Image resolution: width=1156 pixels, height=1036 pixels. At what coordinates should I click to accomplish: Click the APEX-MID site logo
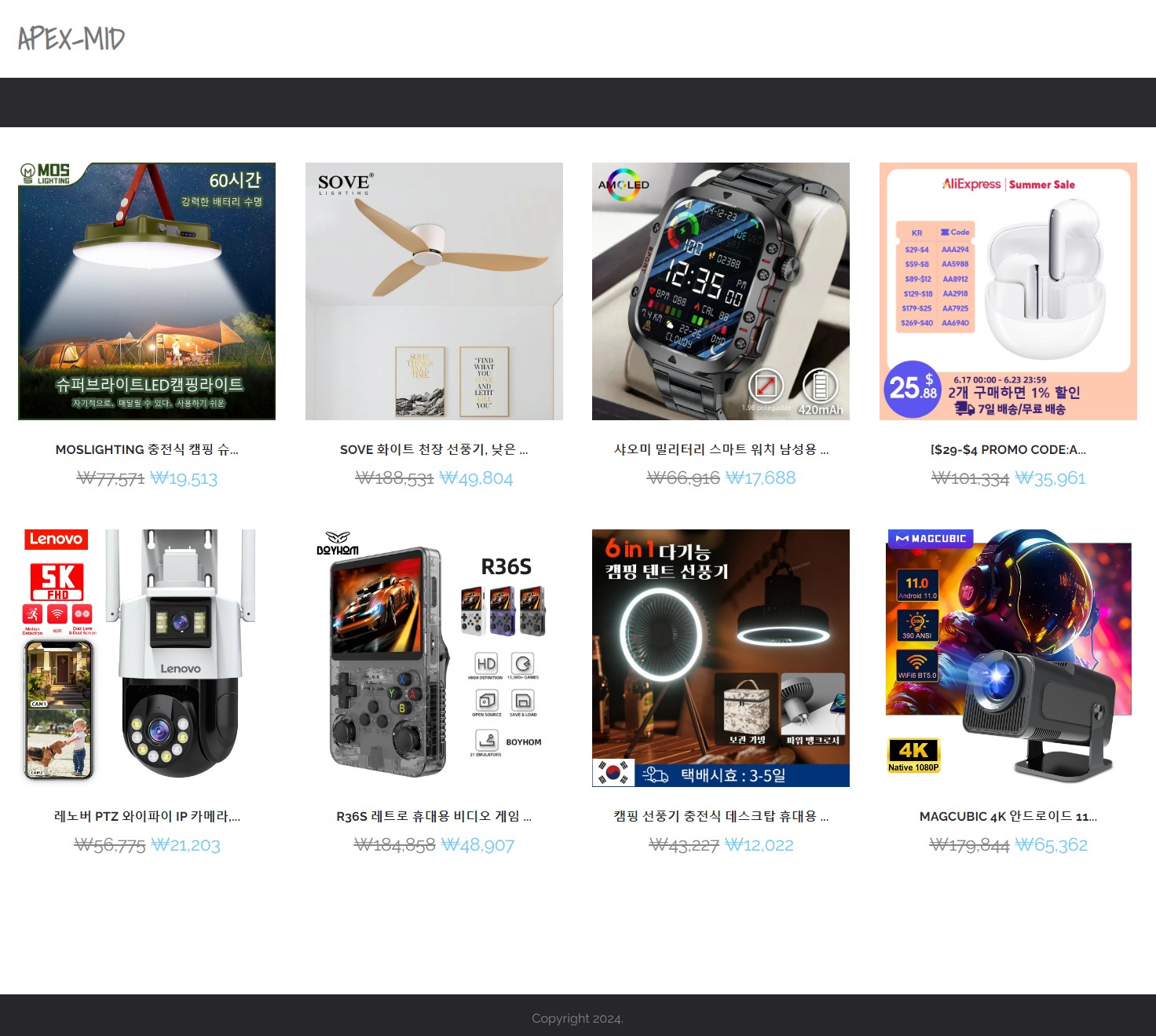(x=71, y=38)
